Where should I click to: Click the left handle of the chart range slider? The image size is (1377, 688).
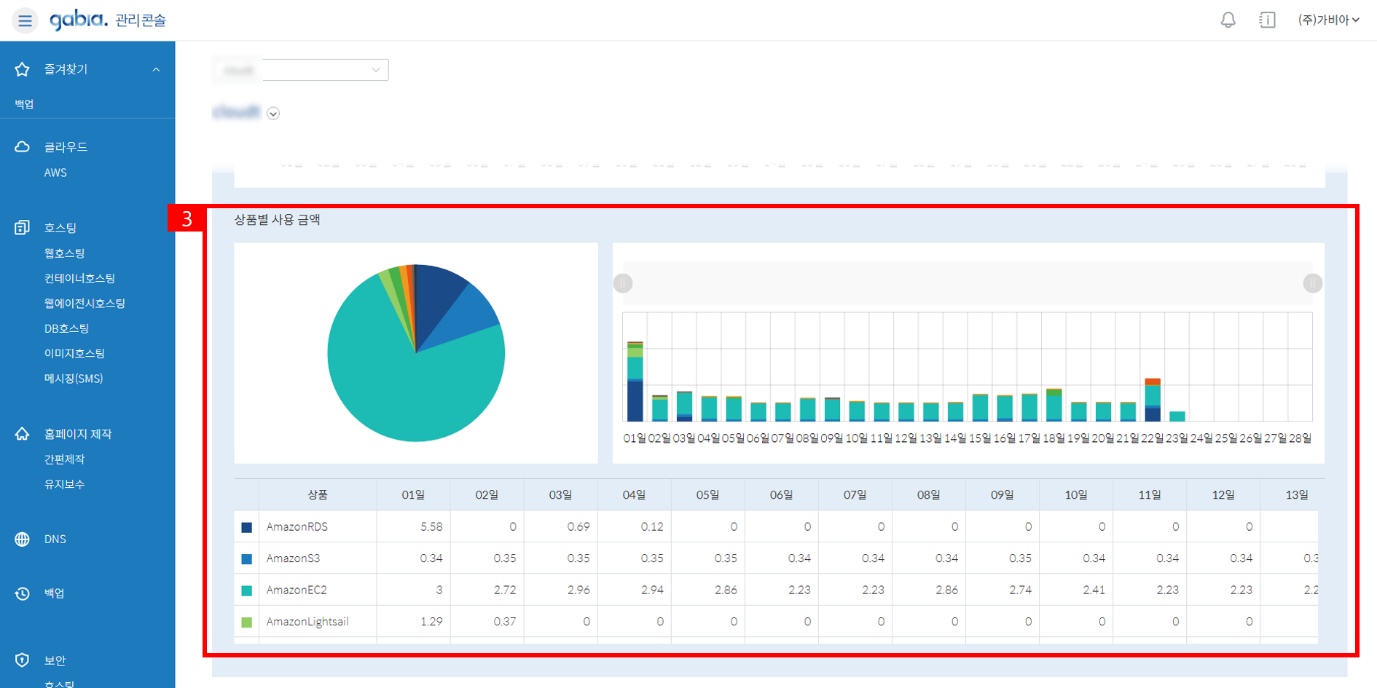click(623, 284)
